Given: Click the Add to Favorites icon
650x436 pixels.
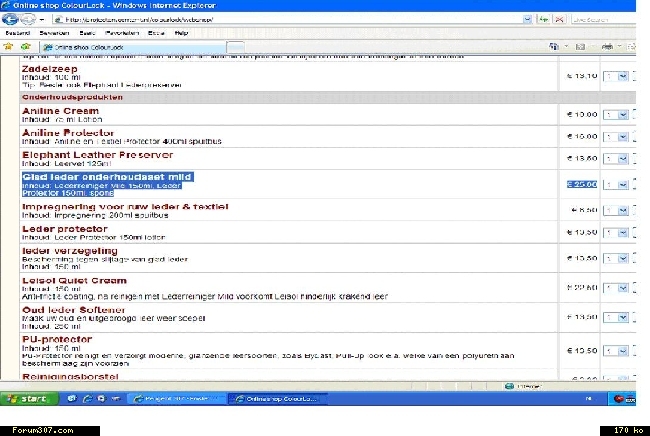Looking at the screenshot, I should pyautogui.click(x=24, y=46).
